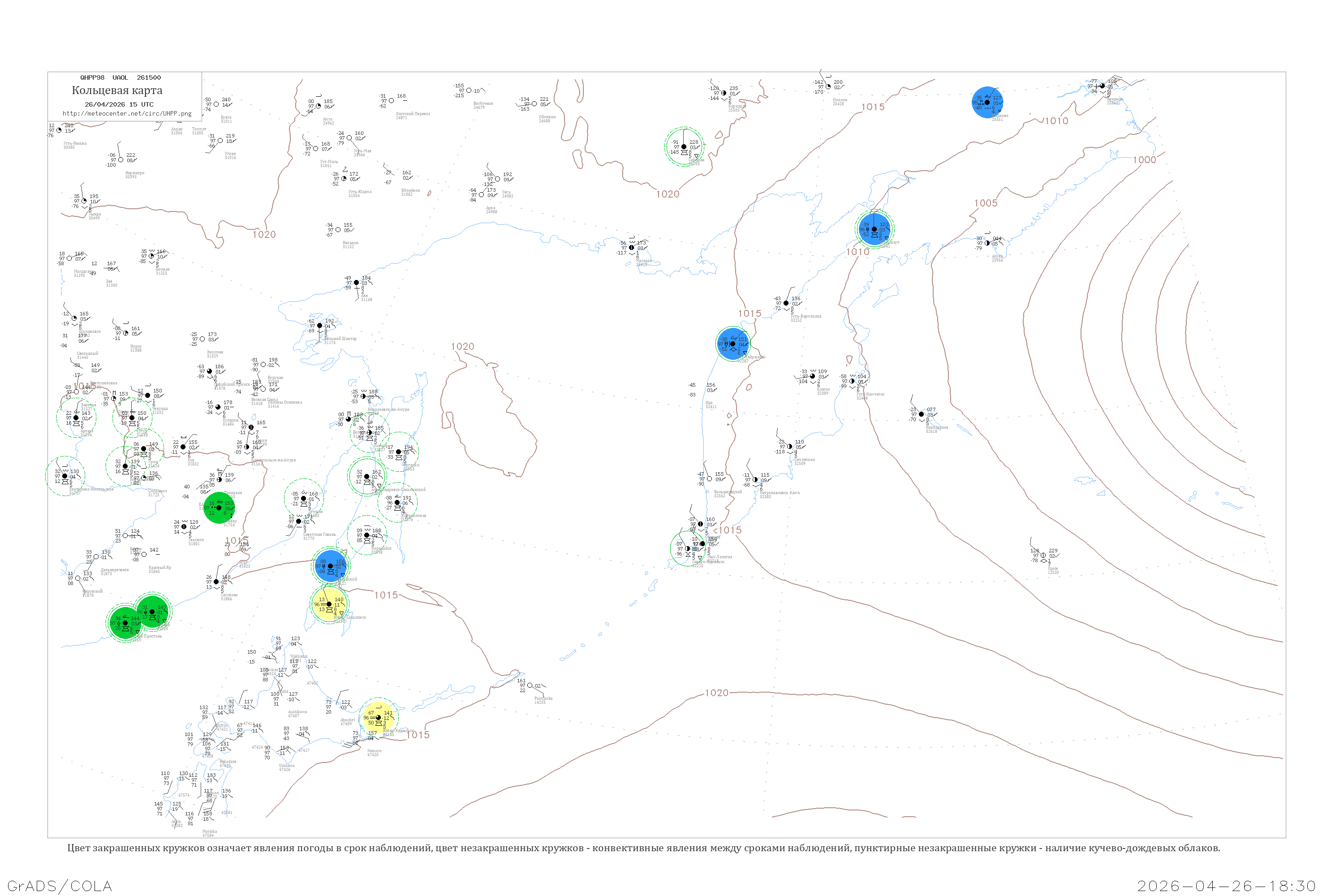Viewport: 1344px width, 896px height.
Task: Click the GrADS/COLA watermark text
Action: [x=60, y=886]
